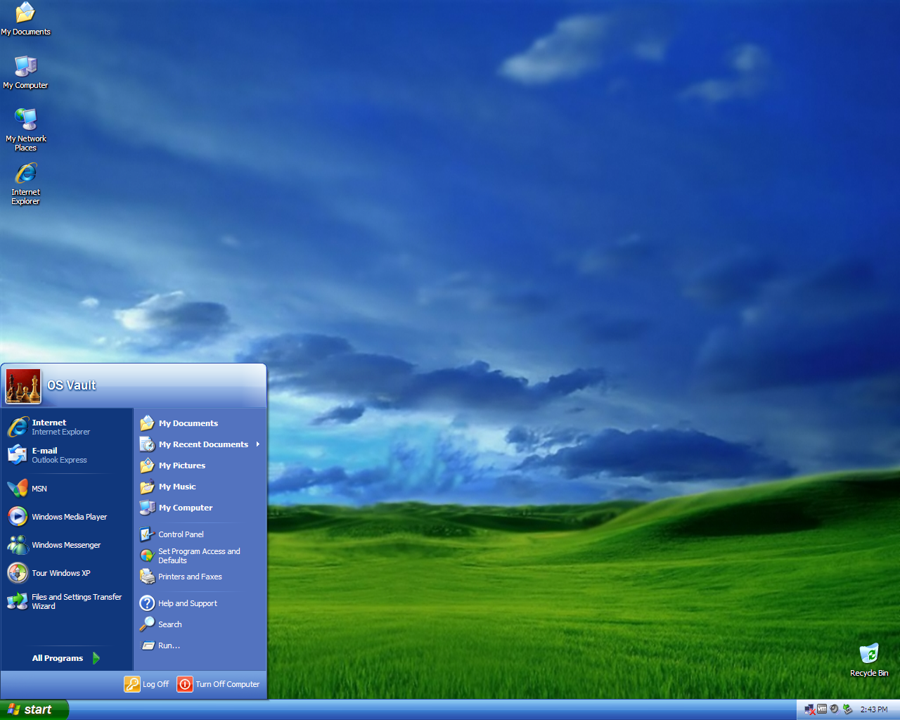900x720 pixels.
Task: Open My Music from the Start menu
Action: point(200,487)
